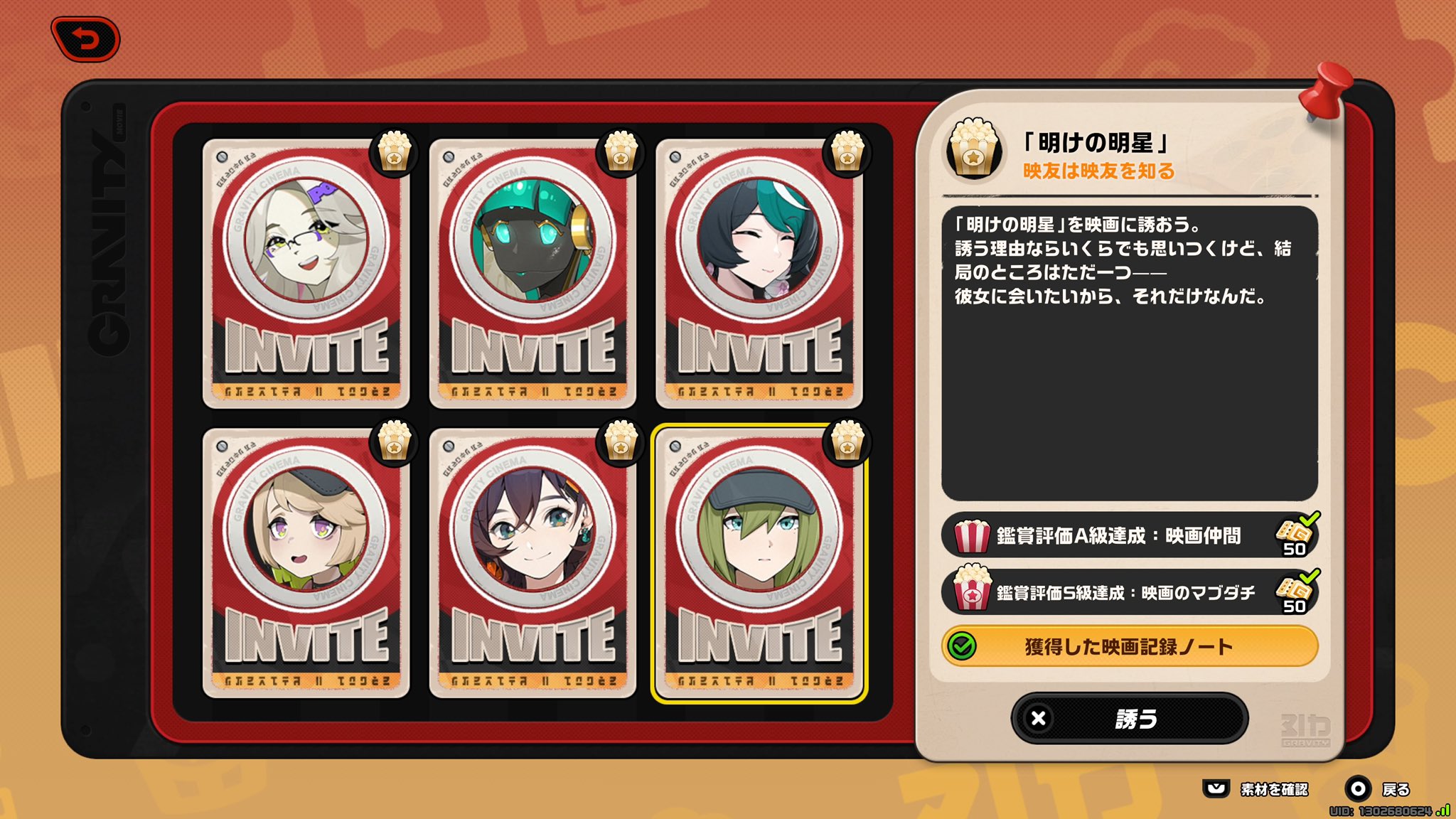Click the 誘う invite button
The height and width of the screenshot is (819, 1456).
[1130, 719]
